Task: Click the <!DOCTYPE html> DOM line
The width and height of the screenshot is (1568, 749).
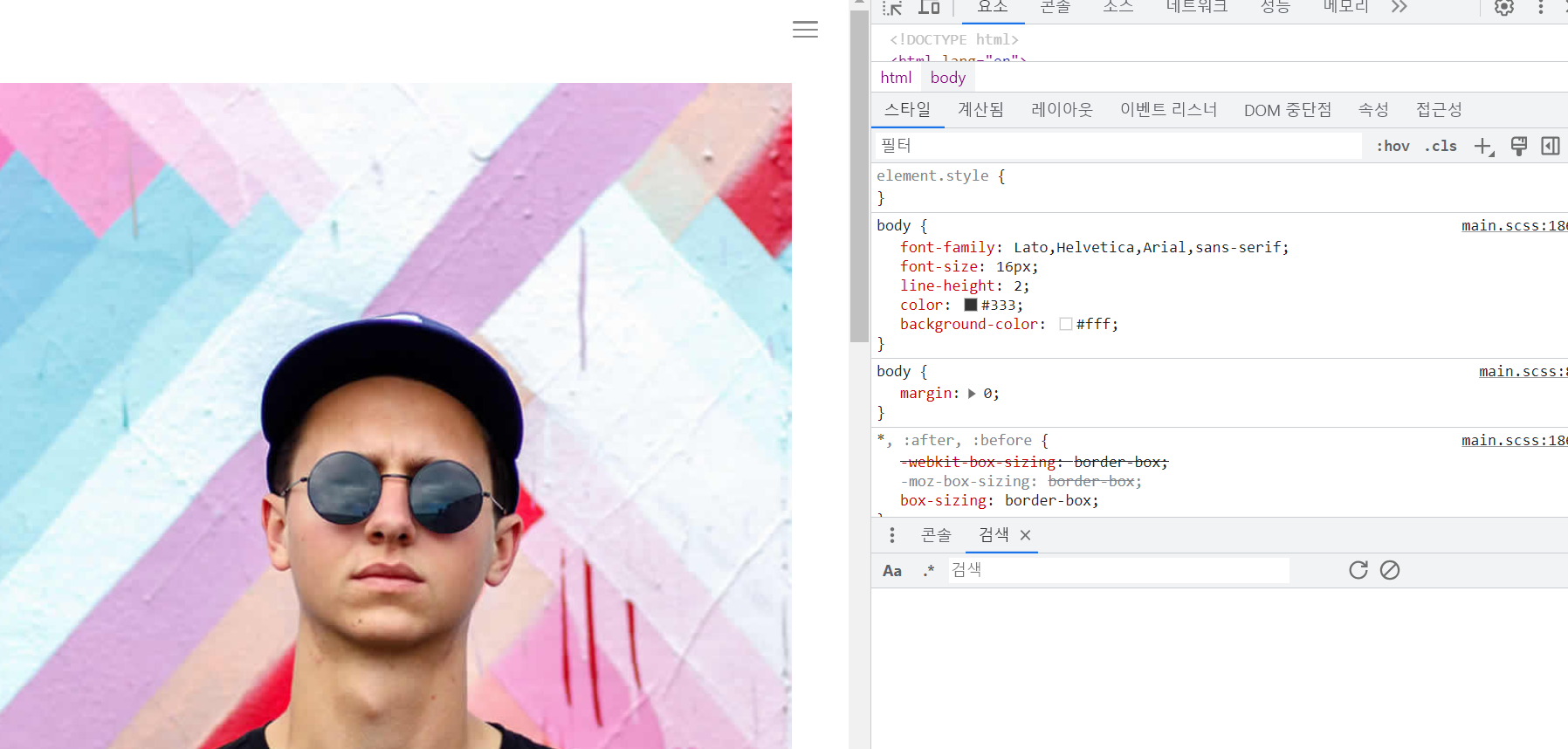Action: (954, 40)
